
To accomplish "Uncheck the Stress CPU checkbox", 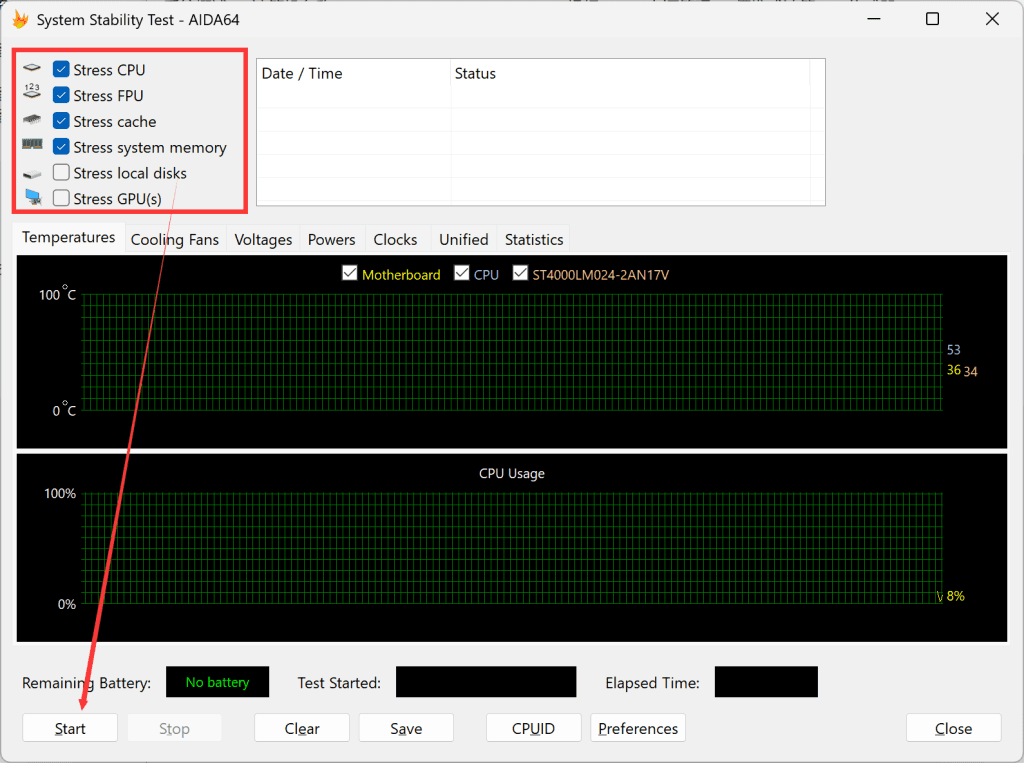I will tap(61, 69).
